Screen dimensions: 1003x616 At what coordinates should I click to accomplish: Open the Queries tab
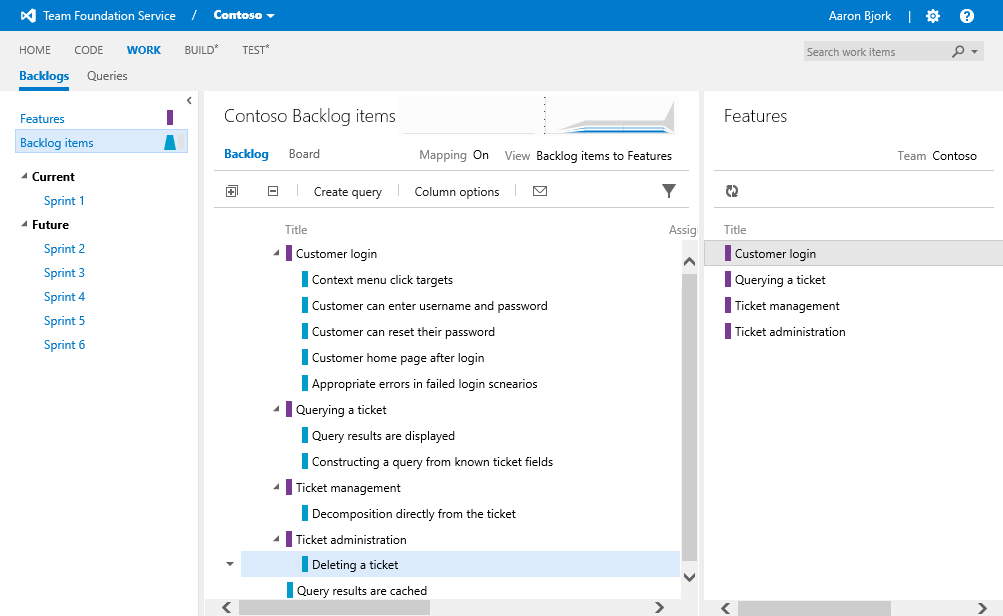(107, 75)
